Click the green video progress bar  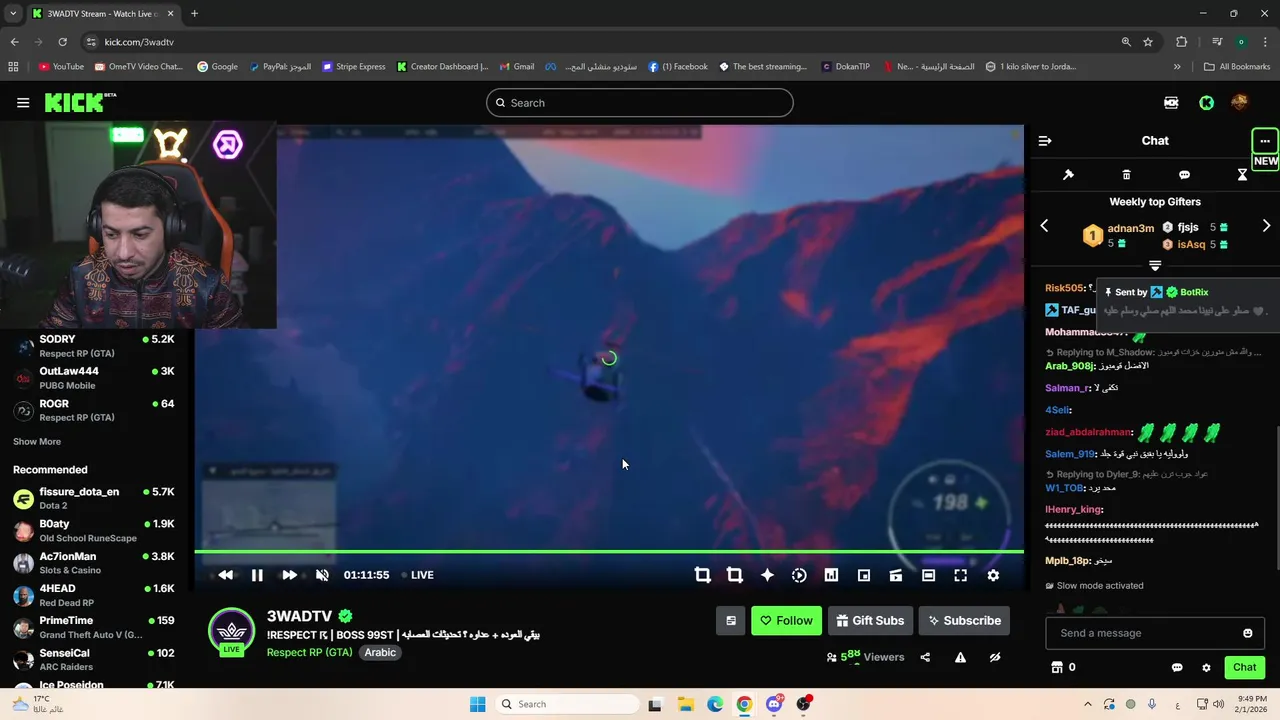pos(609,551)
